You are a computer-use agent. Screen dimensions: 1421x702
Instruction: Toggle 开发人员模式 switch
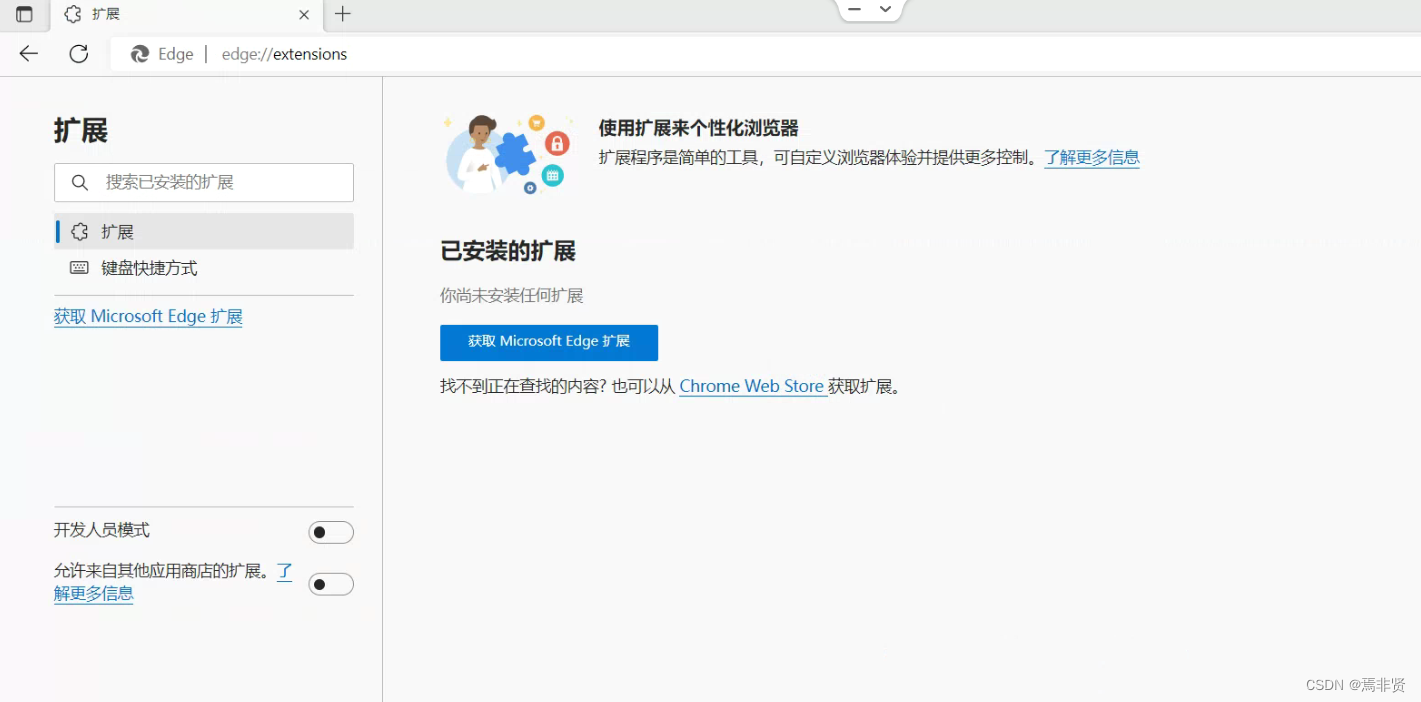(331, 532)
